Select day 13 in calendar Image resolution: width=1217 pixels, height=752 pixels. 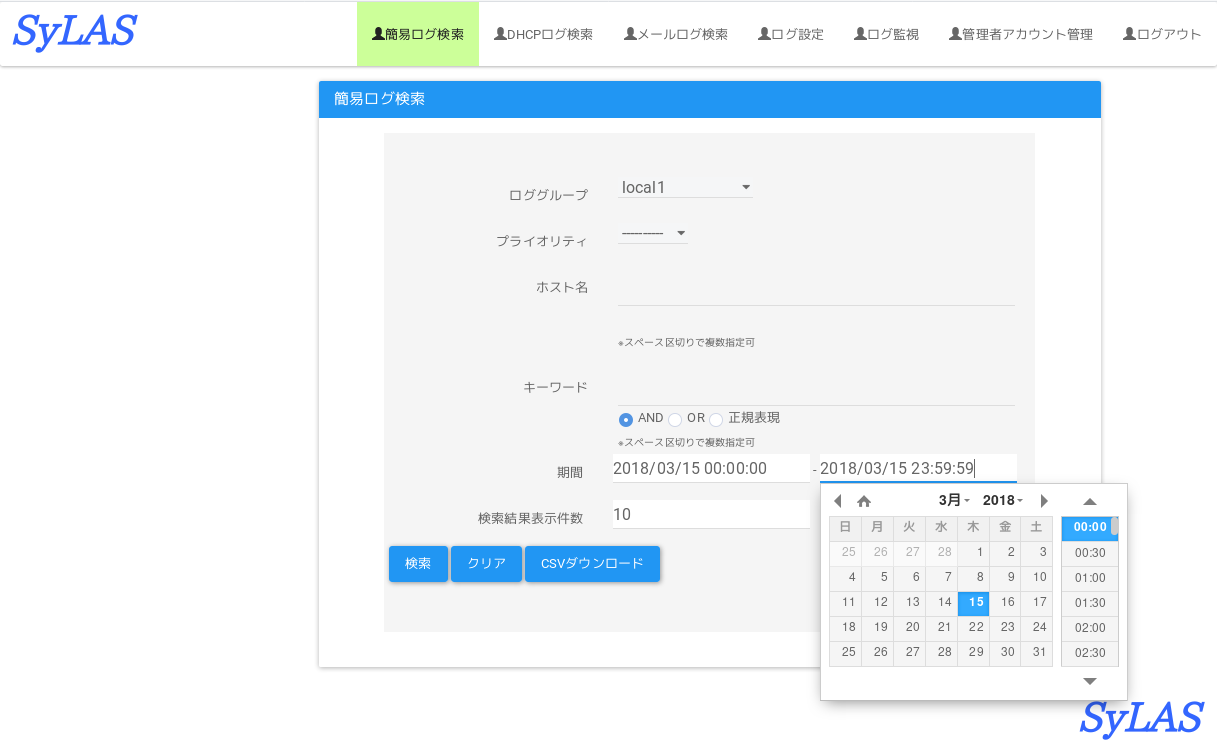tap(909, 602)
